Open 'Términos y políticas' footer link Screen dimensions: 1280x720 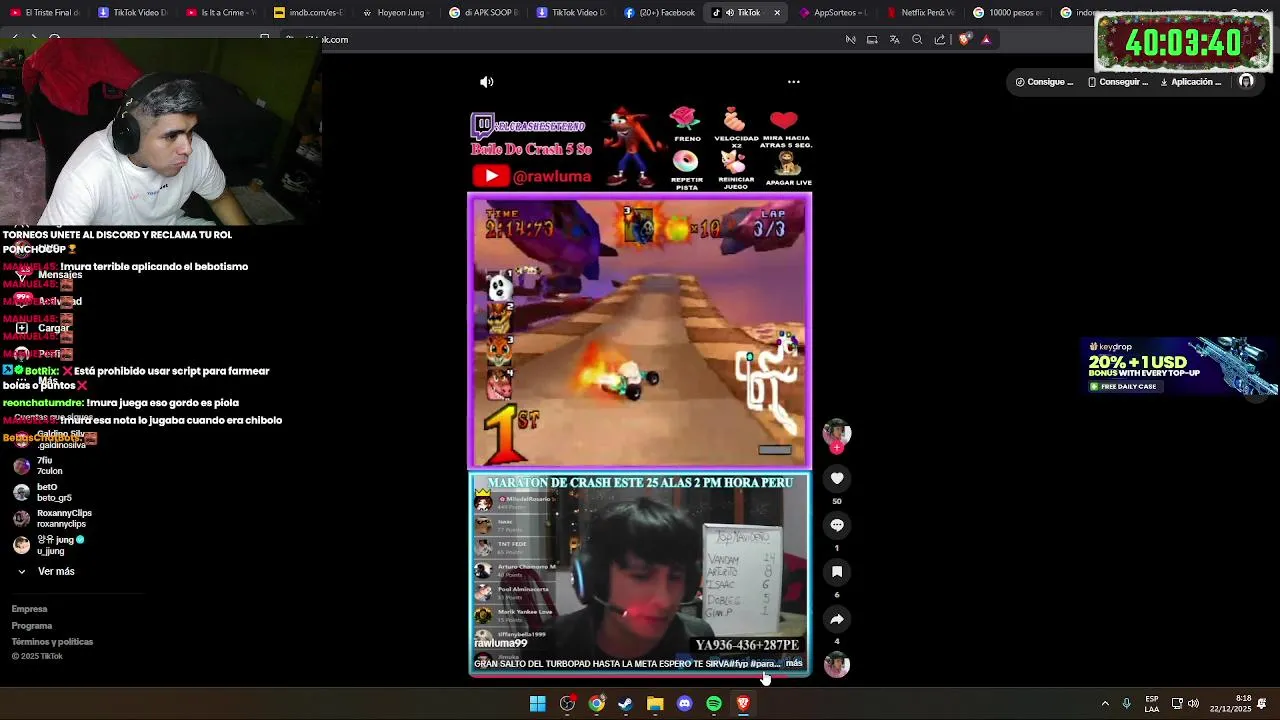click(x=52, y=642)
